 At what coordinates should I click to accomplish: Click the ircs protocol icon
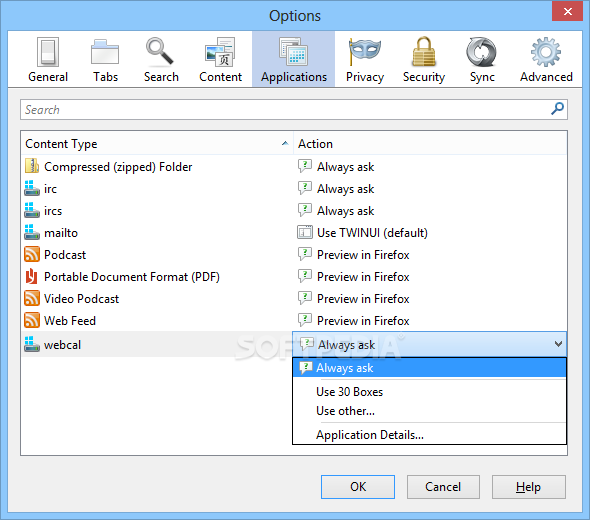[x=32, y=210]
